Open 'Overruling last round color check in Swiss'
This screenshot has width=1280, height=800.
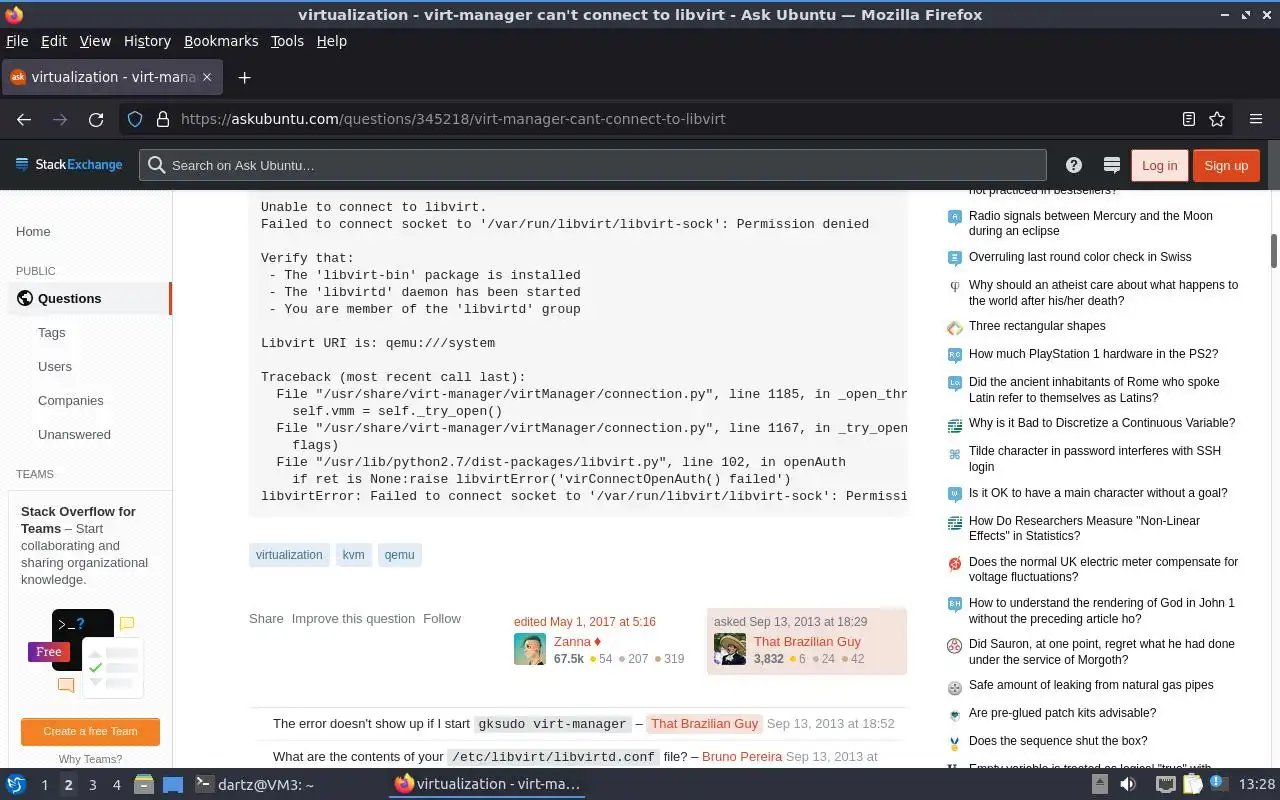1080,257
